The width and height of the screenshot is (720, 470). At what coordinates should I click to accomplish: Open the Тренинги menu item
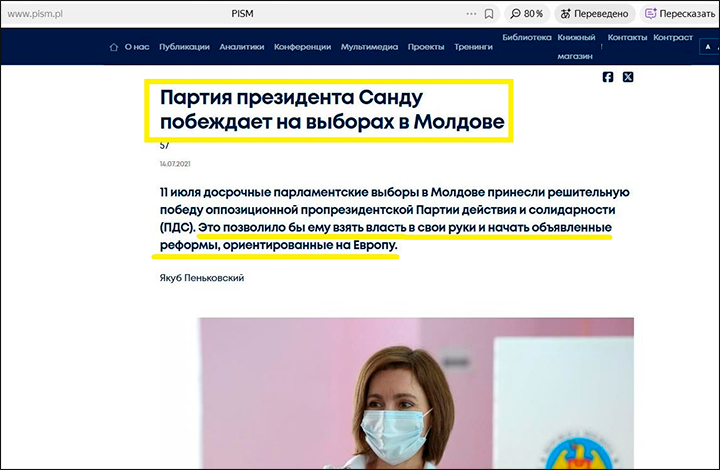473,47
